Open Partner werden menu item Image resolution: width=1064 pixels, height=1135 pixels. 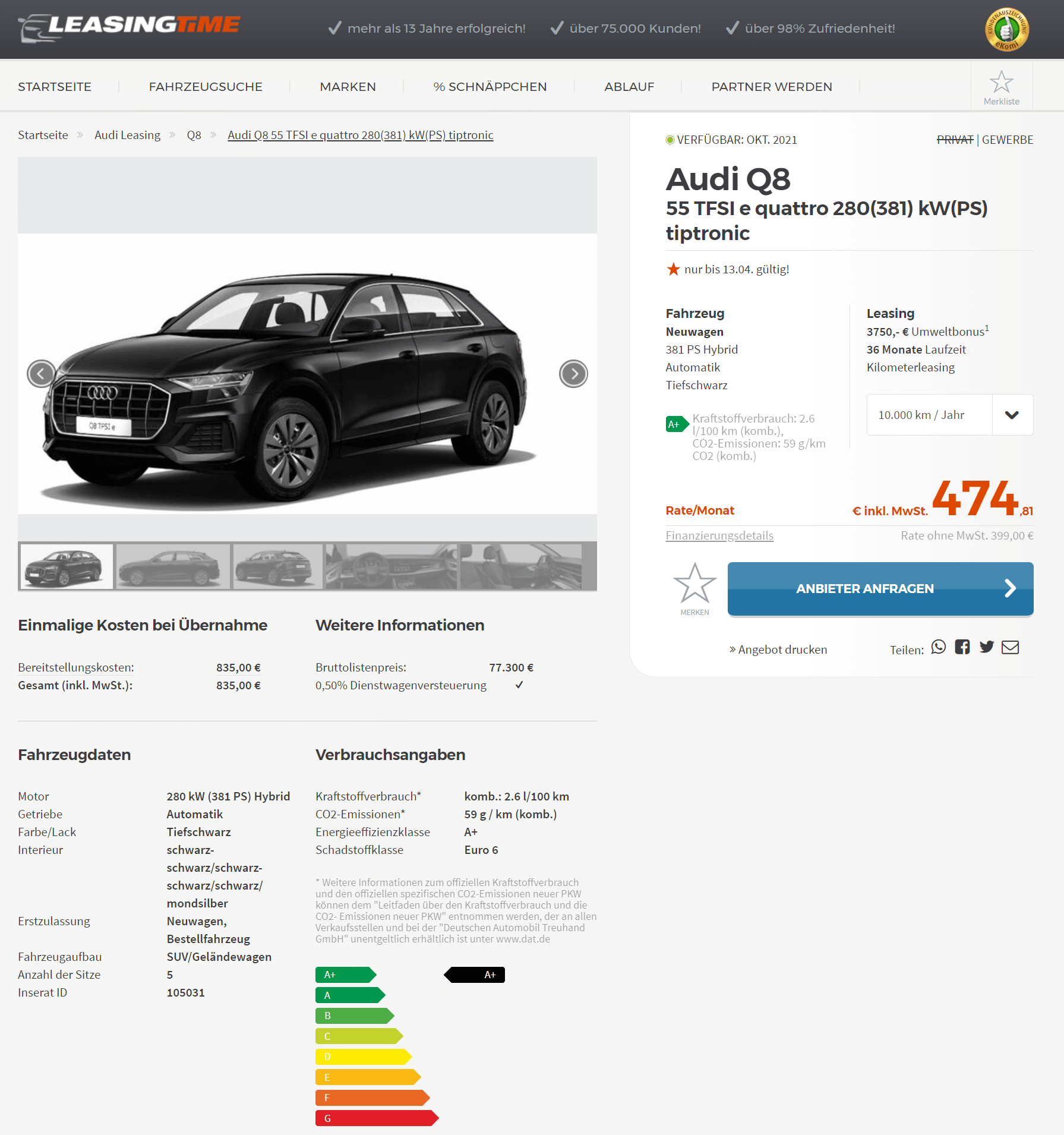(x=772, y=87)
